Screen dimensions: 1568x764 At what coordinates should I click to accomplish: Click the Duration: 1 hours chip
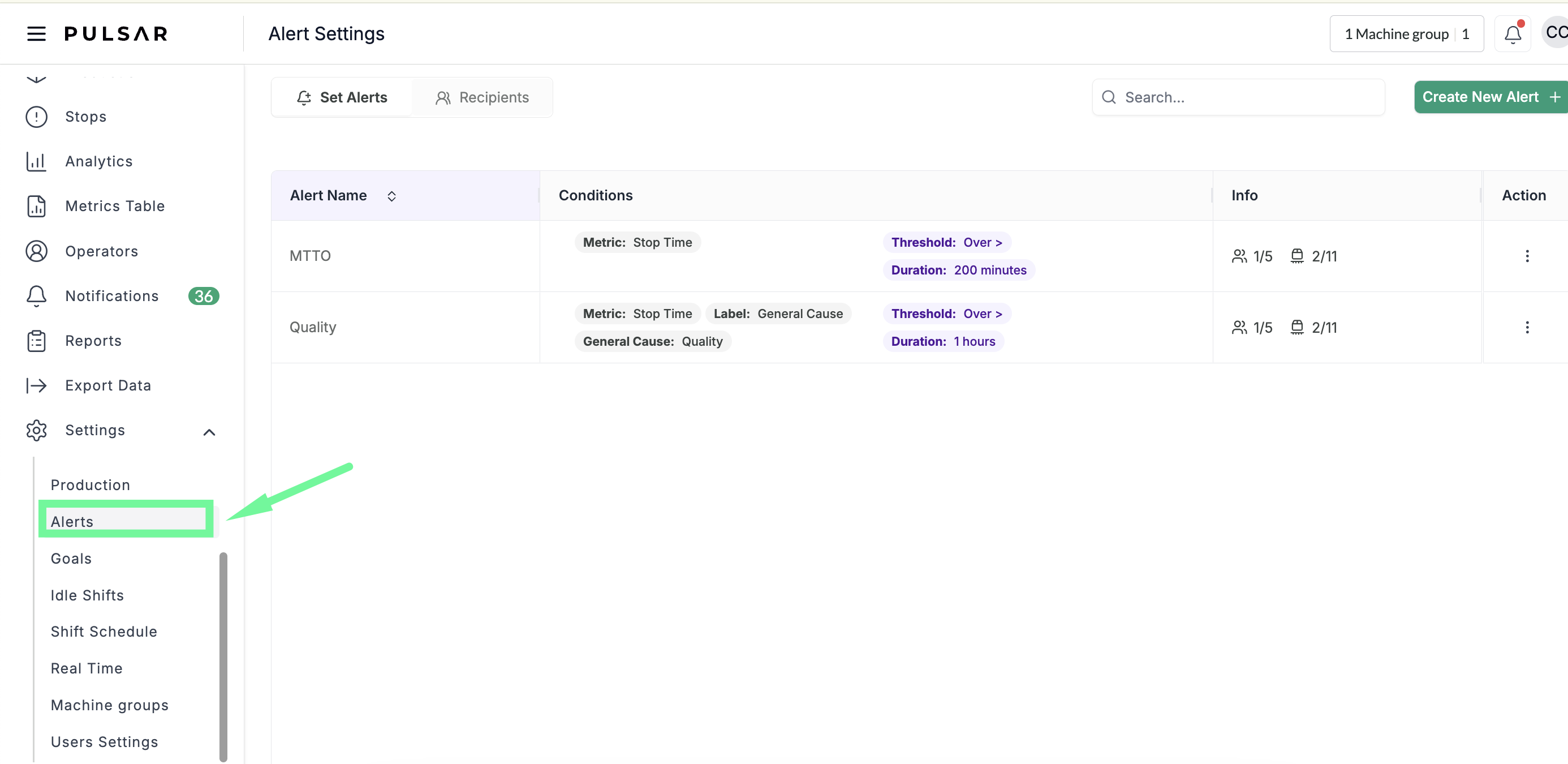coord(943,341)
